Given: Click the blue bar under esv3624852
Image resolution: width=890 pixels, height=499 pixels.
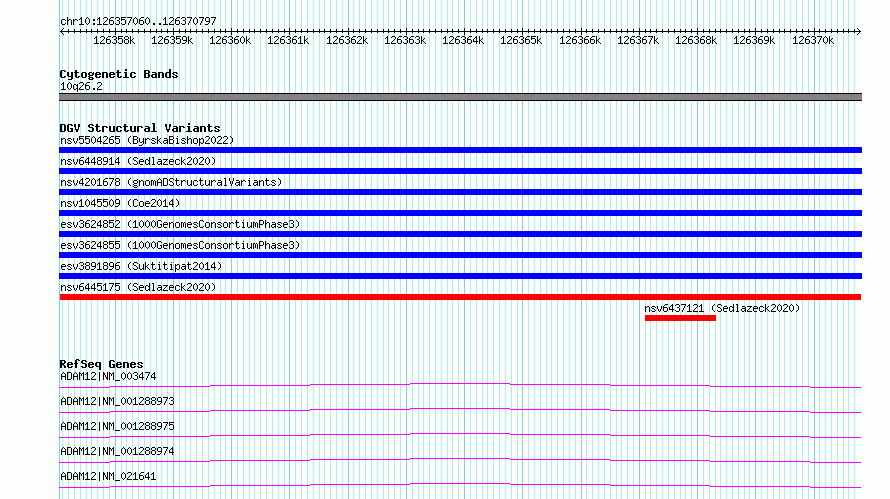Looking at the screenshot, I should tap(460, 234).
